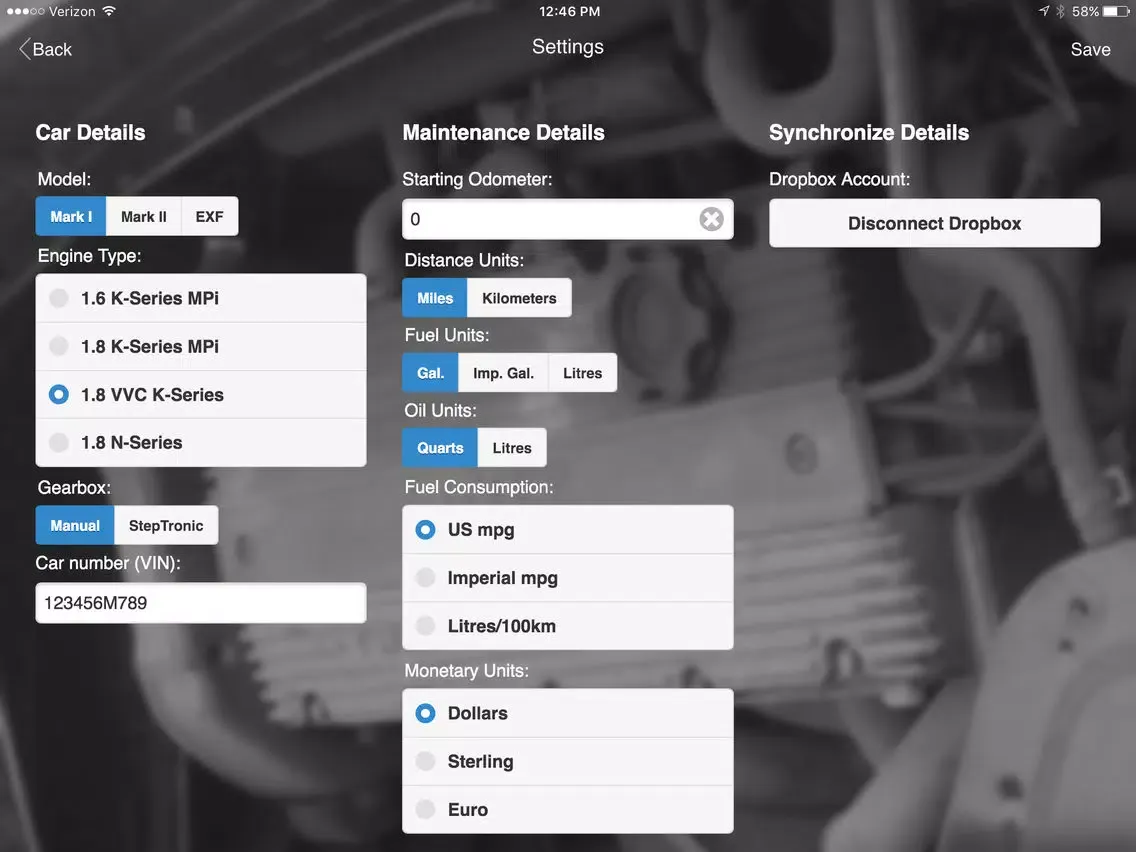The image size is (1136, 852).
Task: Set fuel units to Gal.
Action: pyautogui.click(x=430, y=373)
